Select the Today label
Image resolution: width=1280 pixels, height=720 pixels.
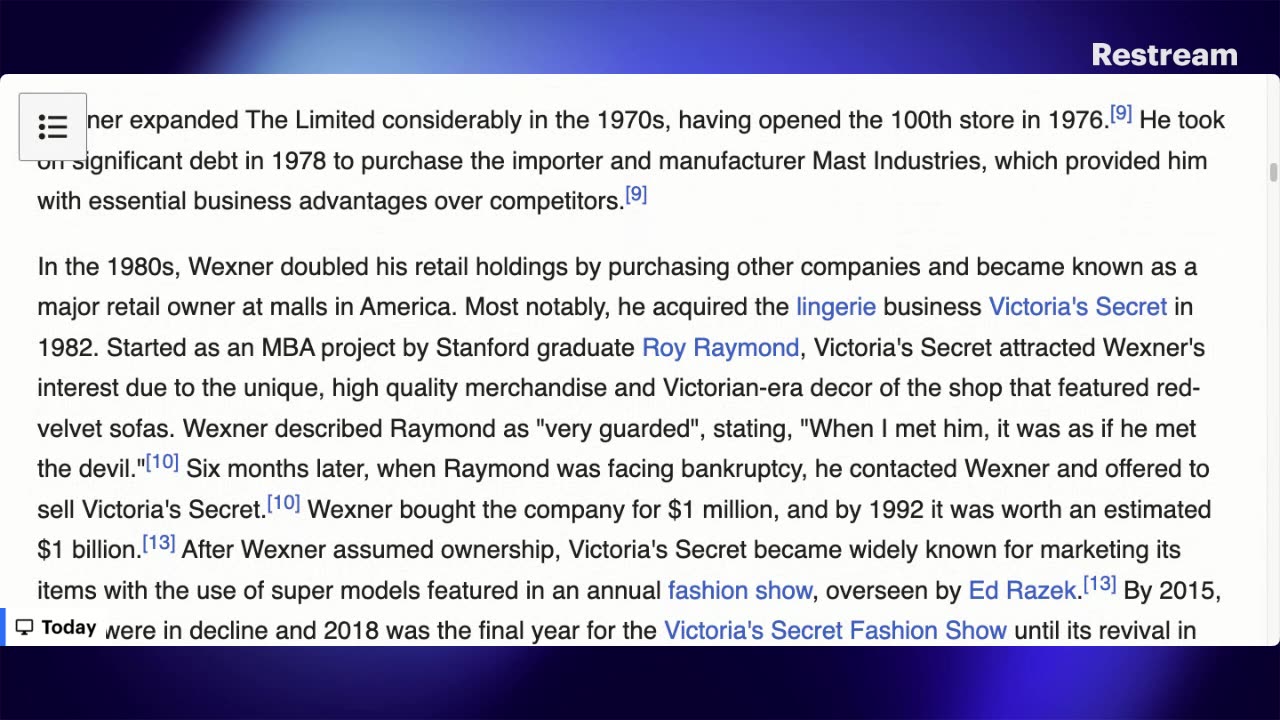69,628
